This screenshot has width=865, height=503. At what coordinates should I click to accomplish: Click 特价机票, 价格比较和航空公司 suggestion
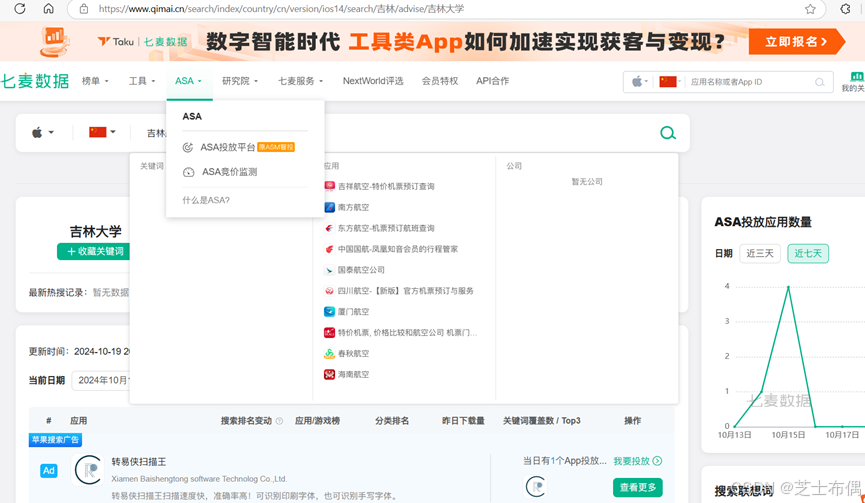(x=407, y=333)
